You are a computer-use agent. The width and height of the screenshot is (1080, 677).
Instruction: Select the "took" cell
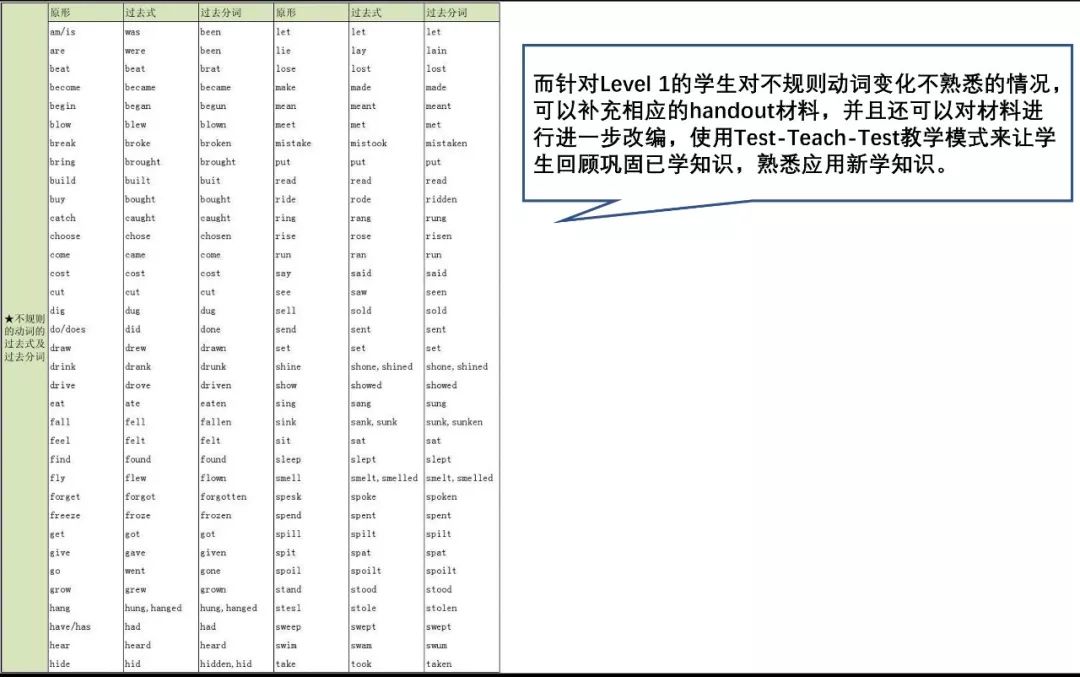click(361, 664)
